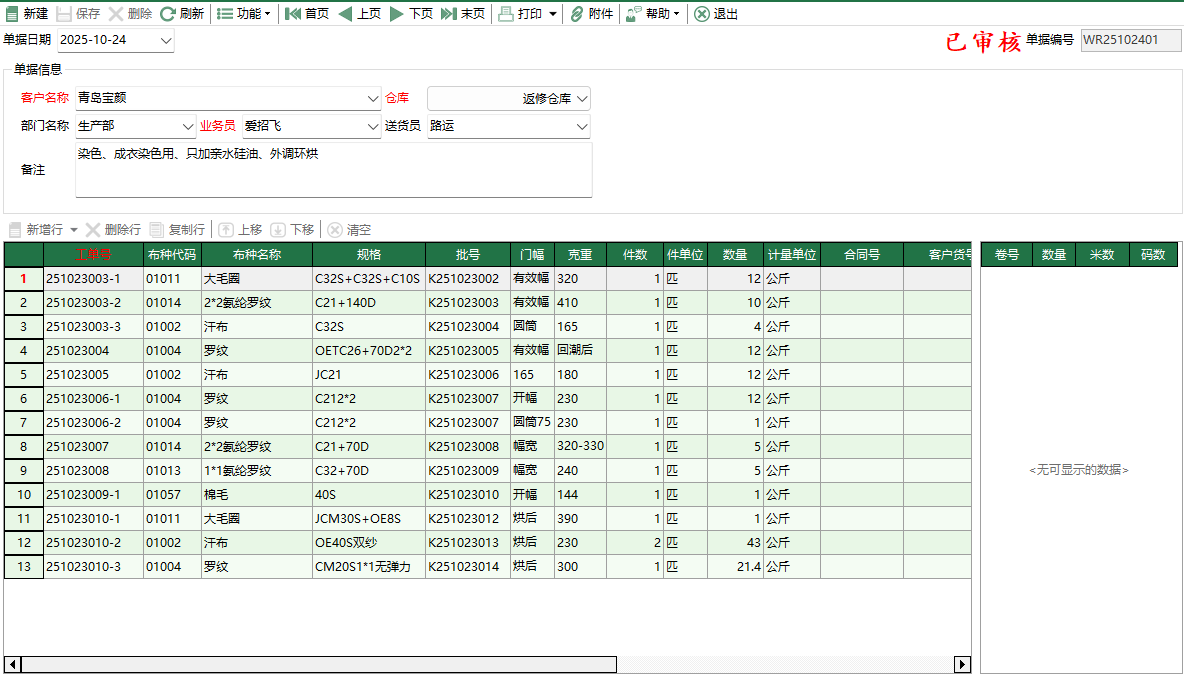
Task: Navigate to 上页 previous record
Action: (345, 14)
